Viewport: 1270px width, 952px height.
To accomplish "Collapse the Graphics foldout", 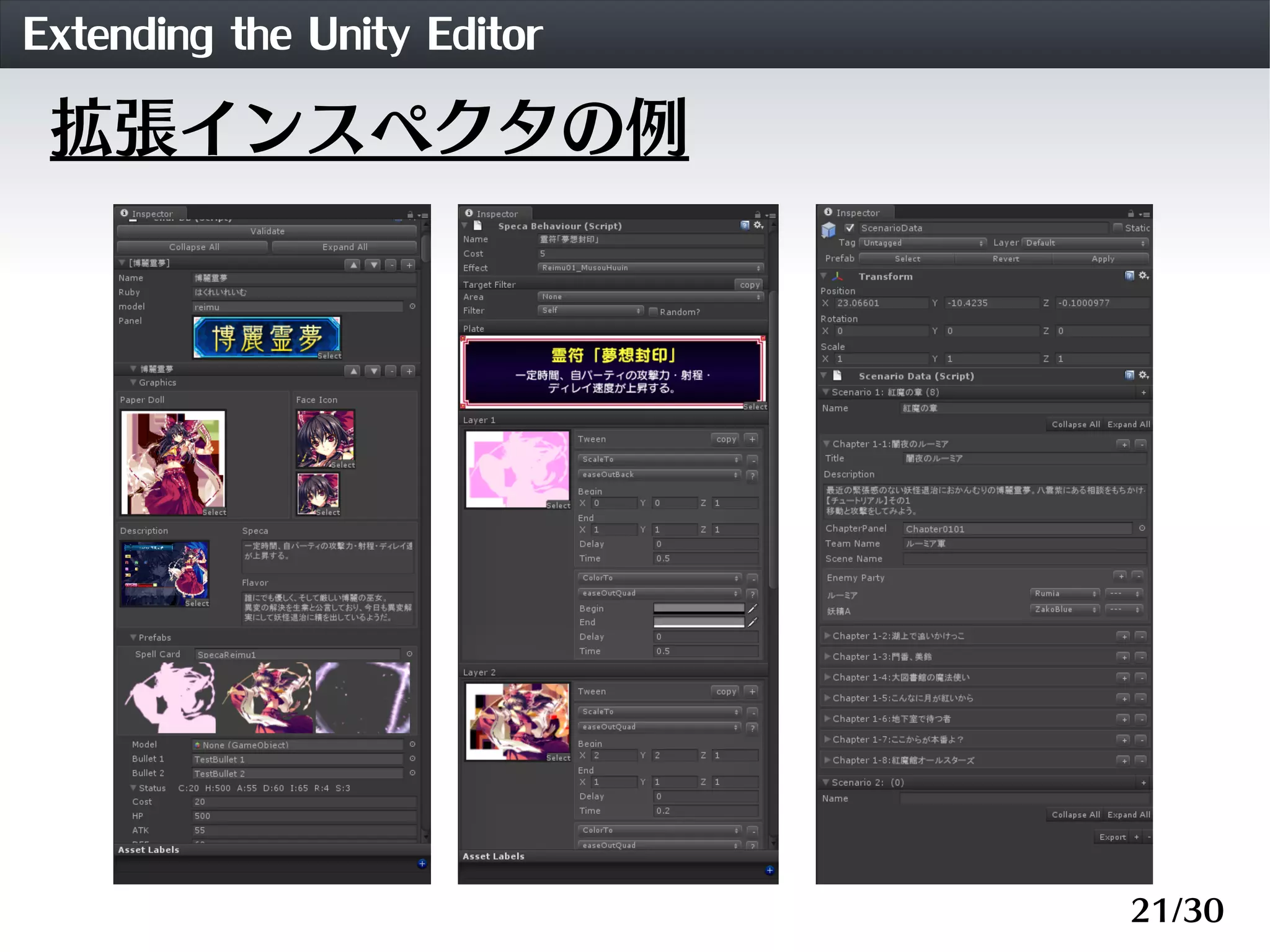I will coord(133,383).
